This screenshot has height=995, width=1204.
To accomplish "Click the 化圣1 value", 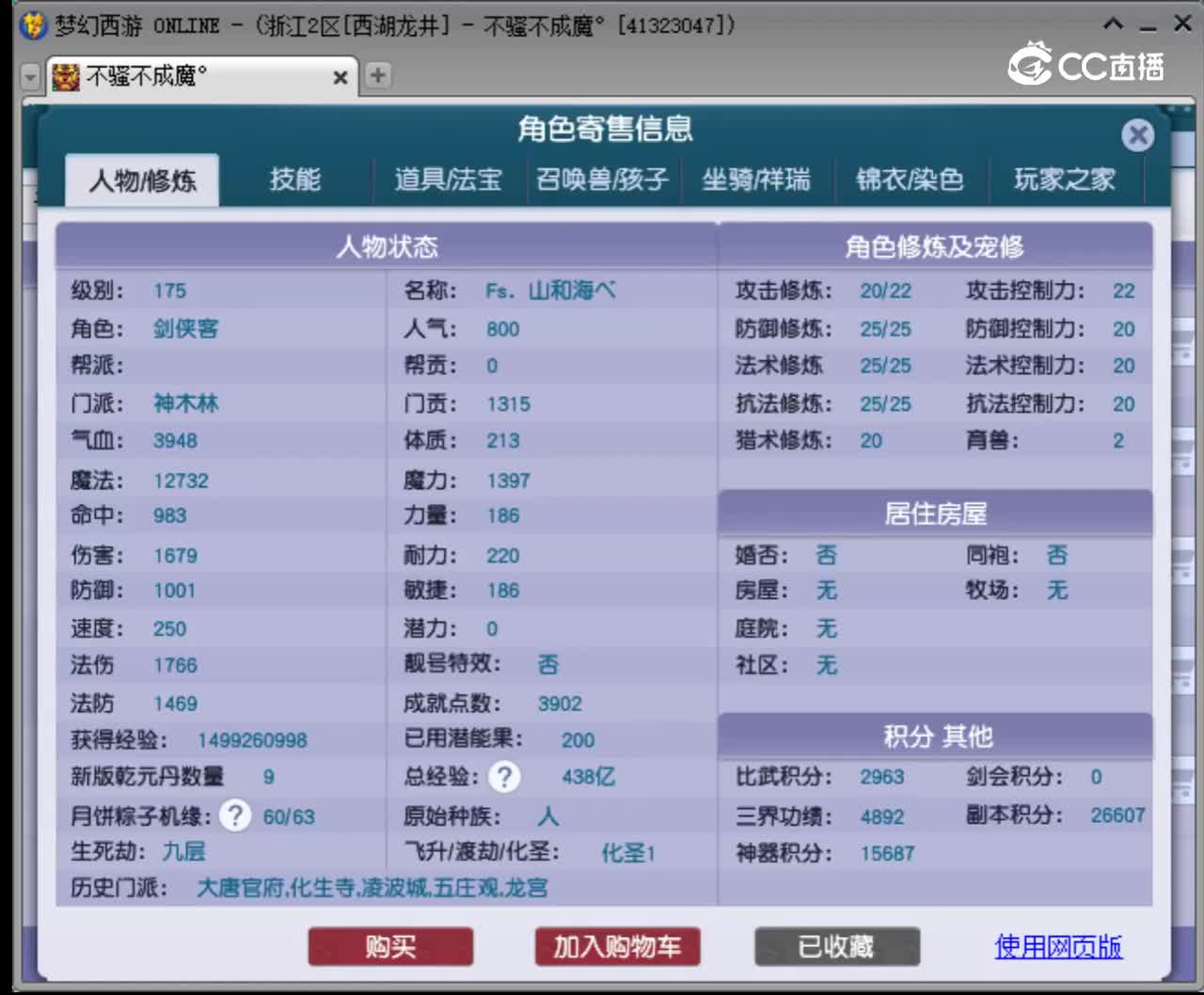I will (627, 853).
